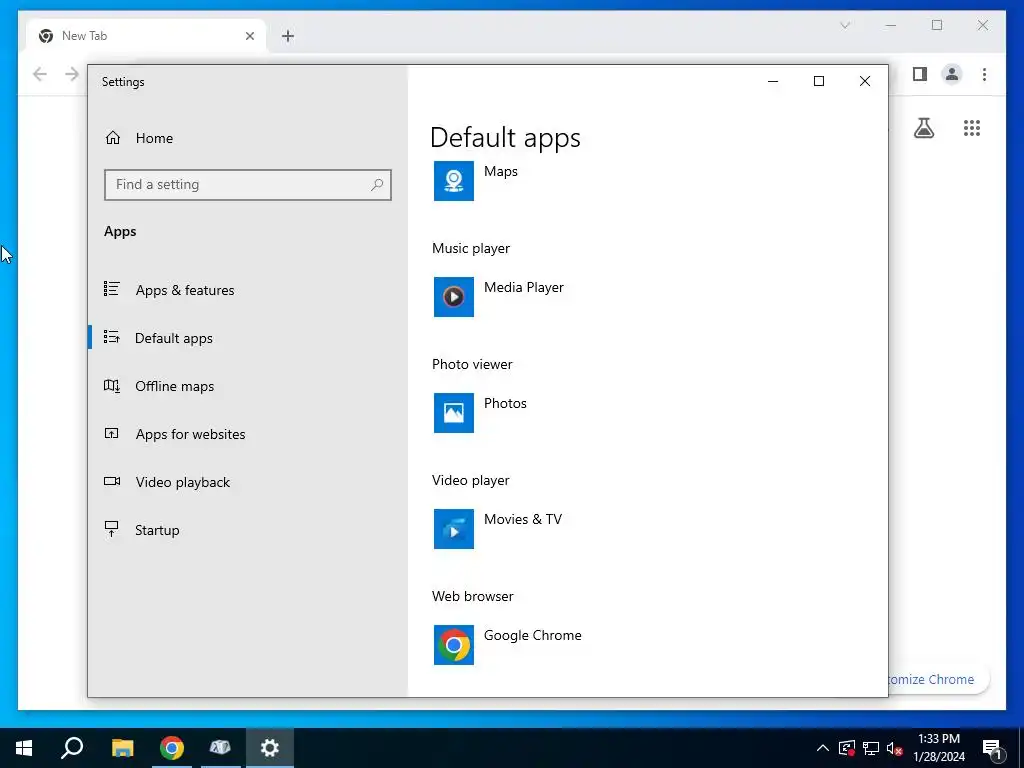
Task: Click the Home house icon
Action: click(113, 138)
